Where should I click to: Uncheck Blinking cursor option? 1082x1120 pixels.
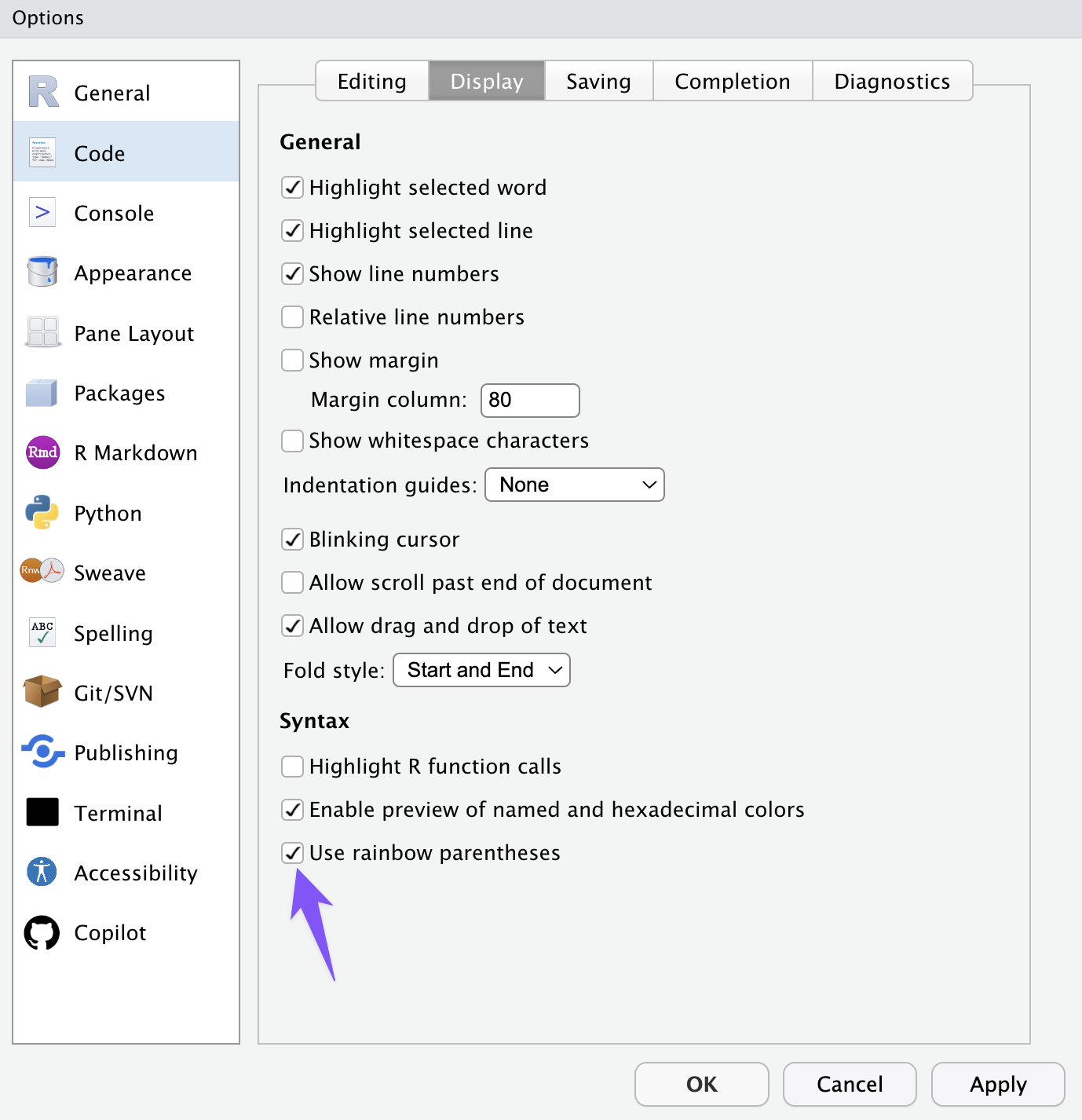[x=292, y=540]
